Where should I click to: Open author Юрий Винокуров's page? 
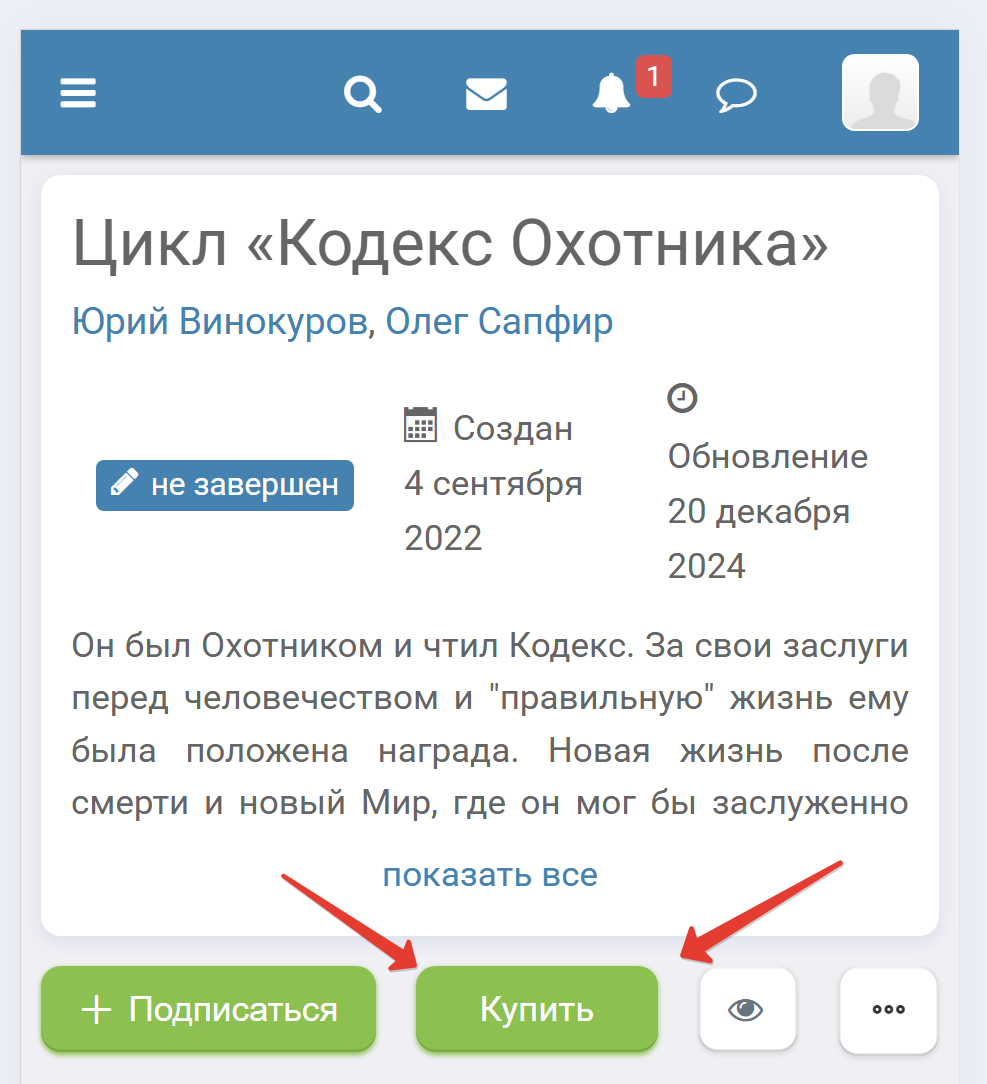point(219,322)
